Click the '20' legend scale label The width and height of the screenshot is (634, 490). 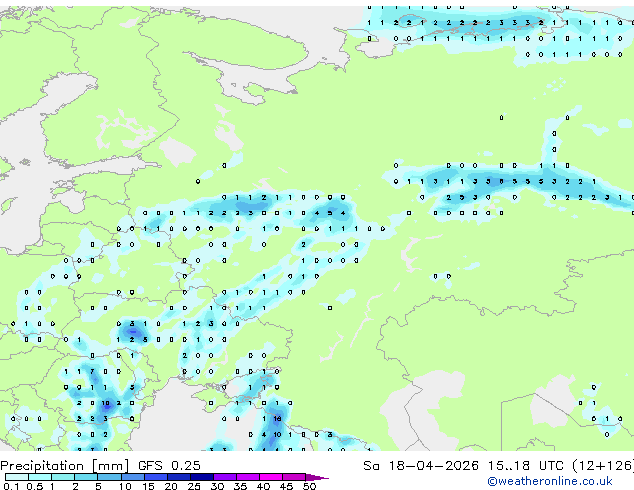click(171, 486)
